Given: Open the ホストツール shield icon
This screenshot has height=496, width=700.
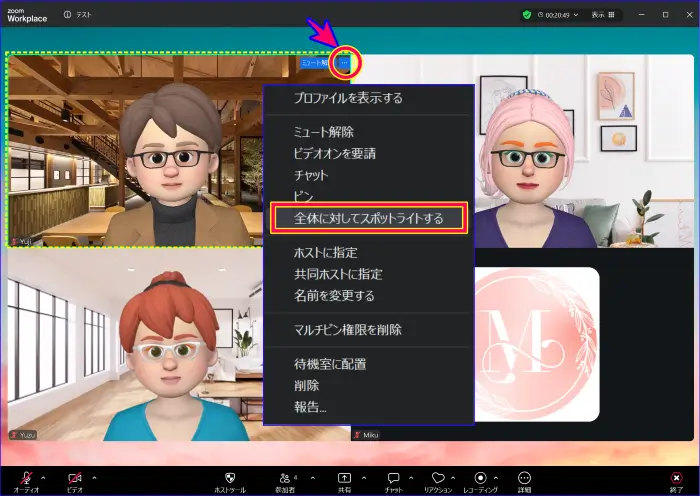Looking at the screenshot, I should (230, 478).
